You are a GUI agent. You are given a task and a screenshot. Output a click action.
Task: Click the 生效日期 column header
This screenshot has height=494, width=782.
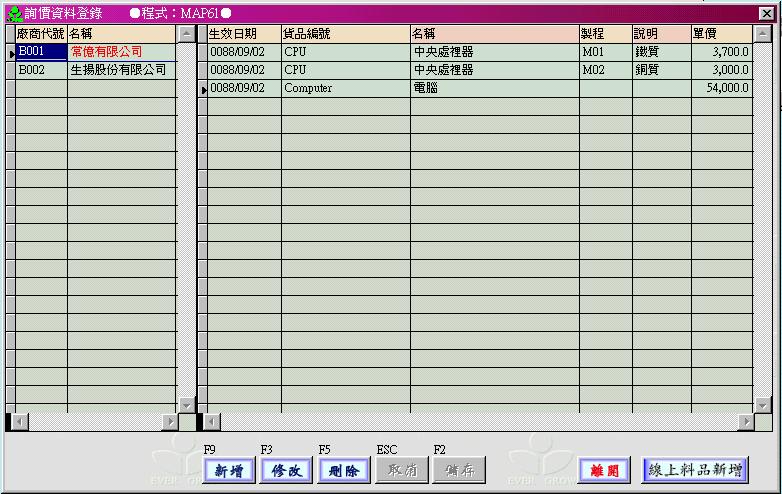243,34
